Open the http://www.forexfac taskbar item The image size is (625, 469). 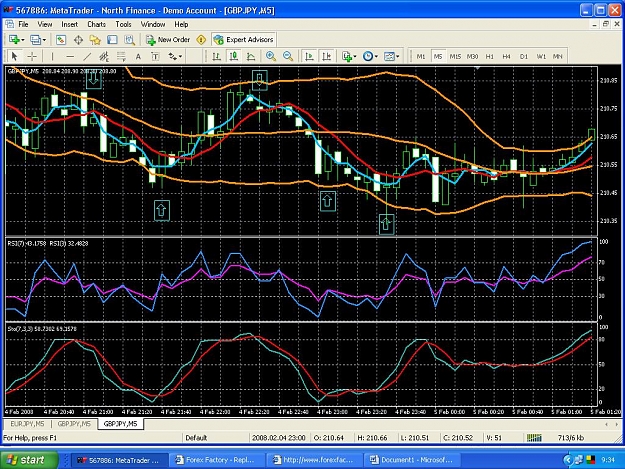[314, 460]
